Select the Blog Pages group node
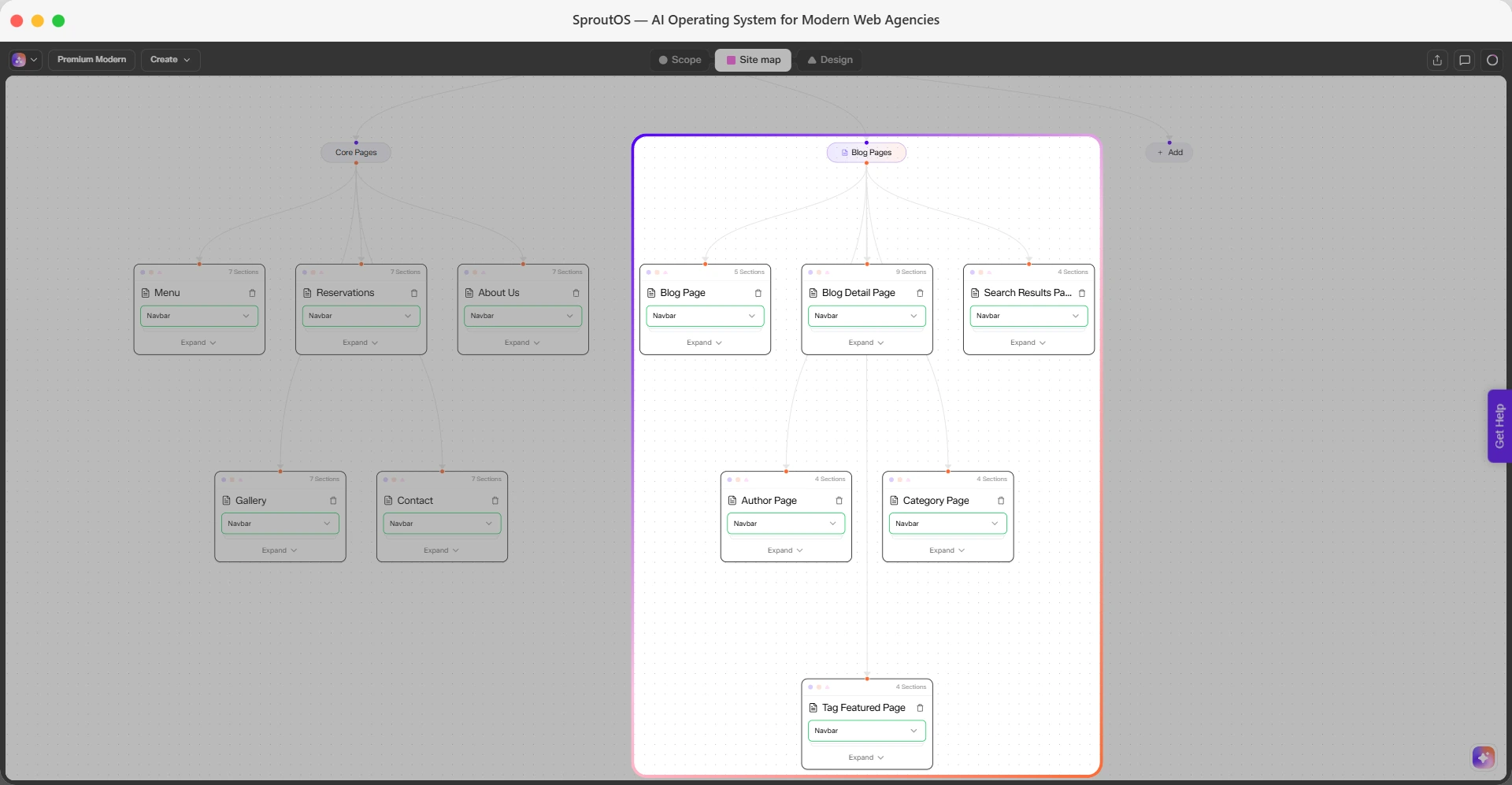Viewport: 1512px width, 785px height. [866, 153]
